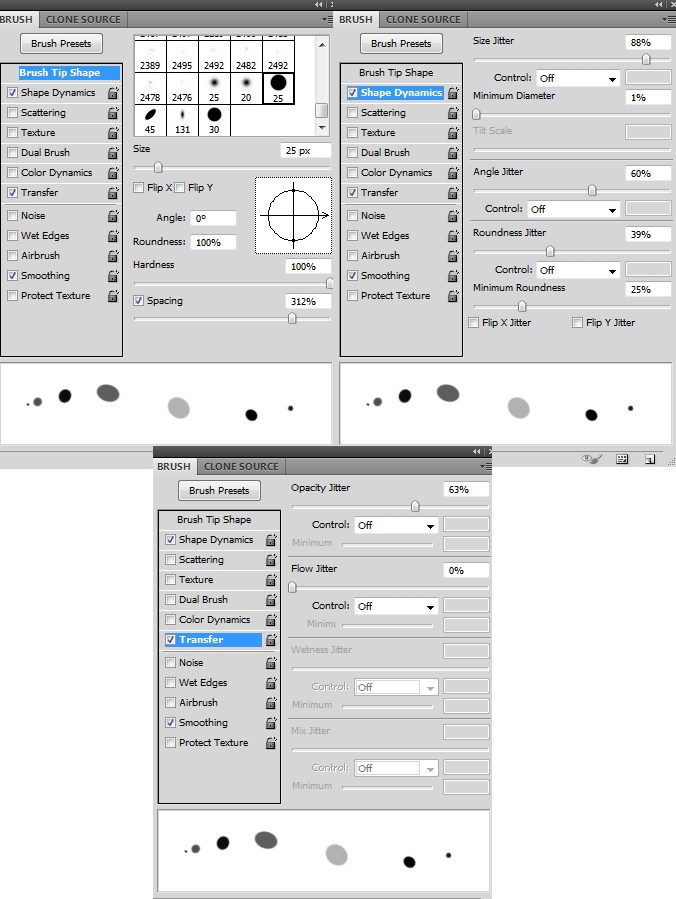Viewport: 676px width, 899px height.
Task: Click Brush Presets button in Transfer panel
Action: (219, 491)
